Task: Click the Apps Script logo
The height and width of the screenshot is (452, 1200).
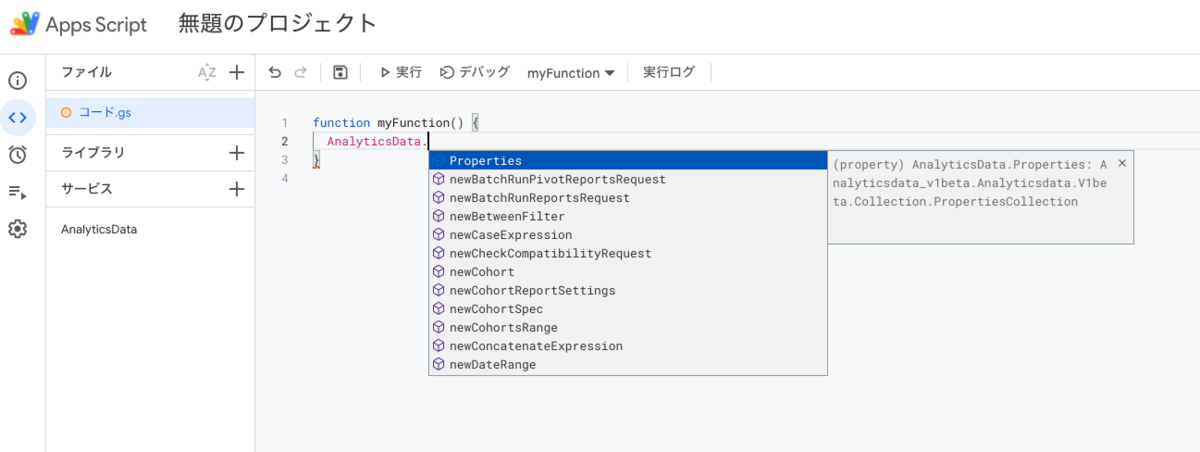Action: tap(25, 24)
